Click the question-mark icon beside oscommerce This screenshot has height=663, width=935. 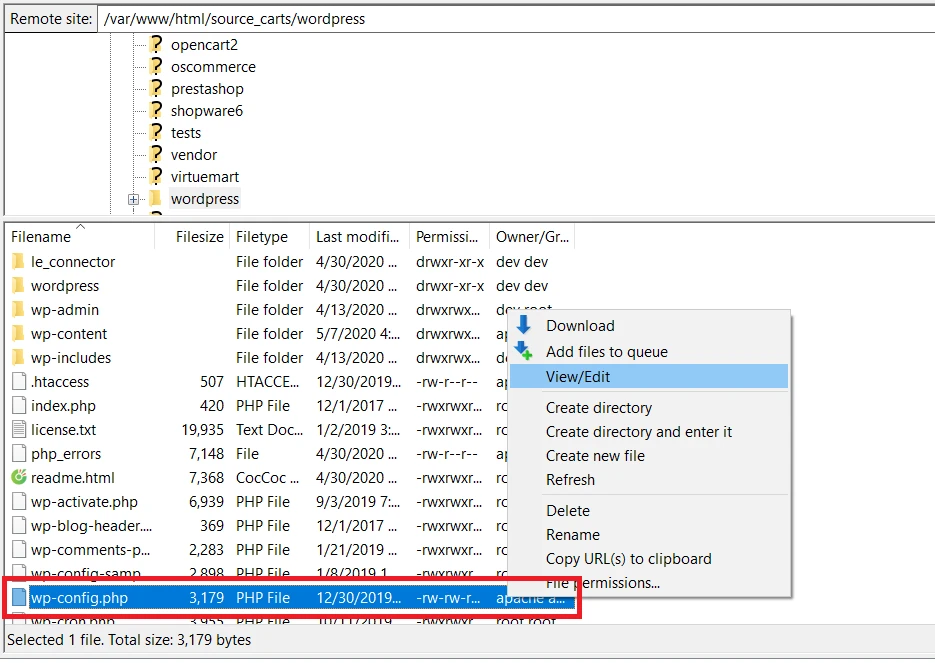(156, 66)
